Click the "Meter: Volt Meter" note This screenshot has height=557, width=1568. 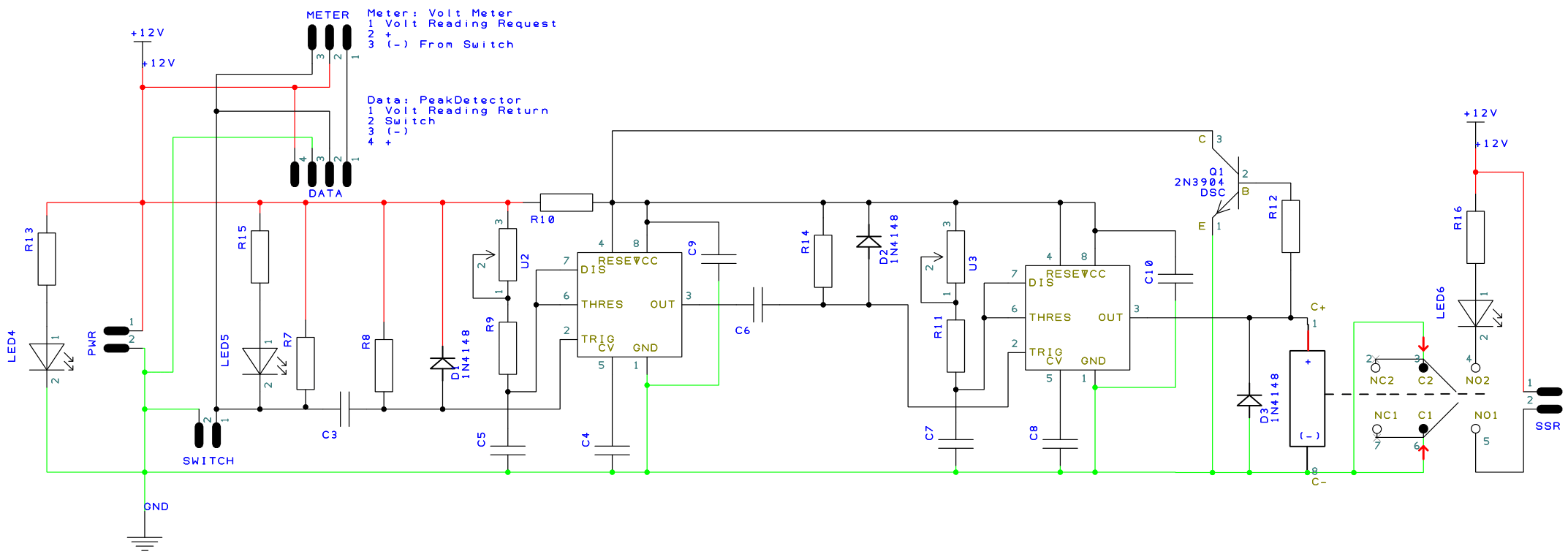(x=440, y=13)
